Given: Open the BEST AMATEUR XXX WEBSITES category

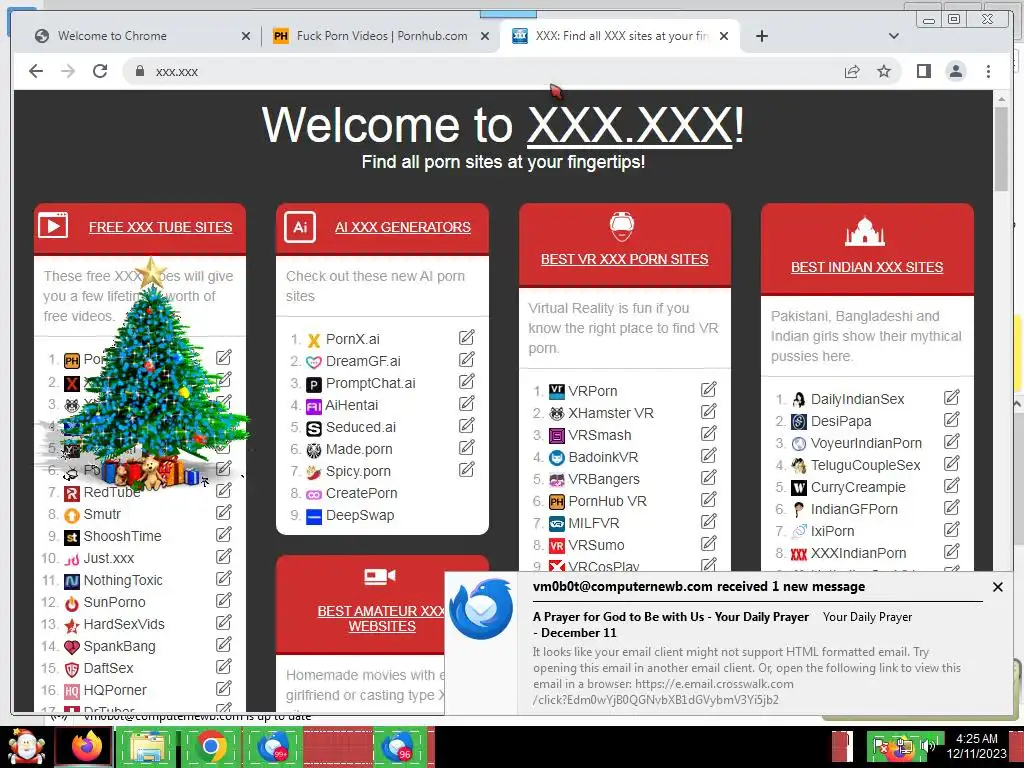Looking at the screenshot, I should click(x=381, y=618).
